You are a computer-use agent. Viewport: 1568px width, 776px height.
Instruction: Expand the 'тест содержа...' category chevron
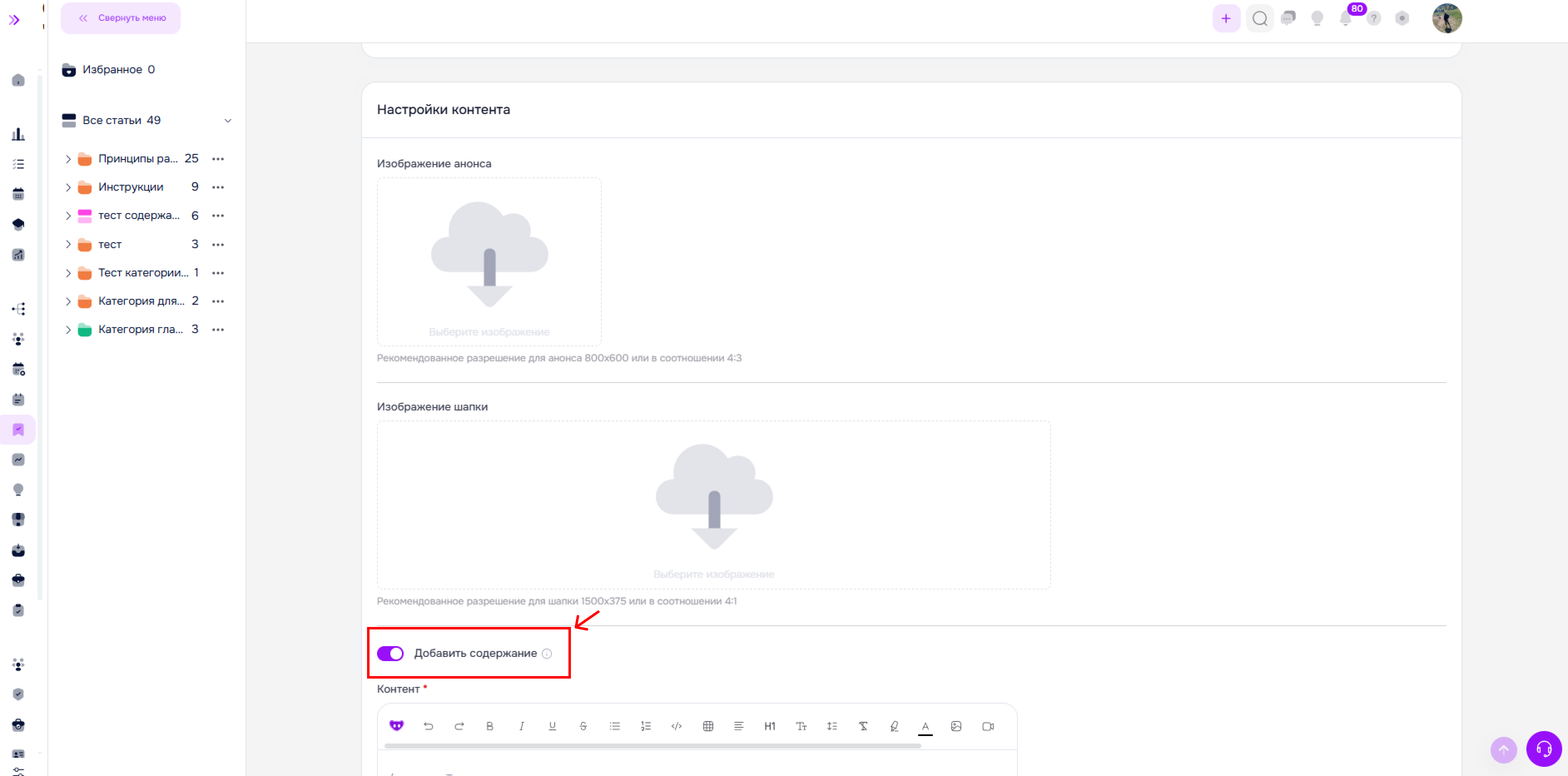[68, 216]
